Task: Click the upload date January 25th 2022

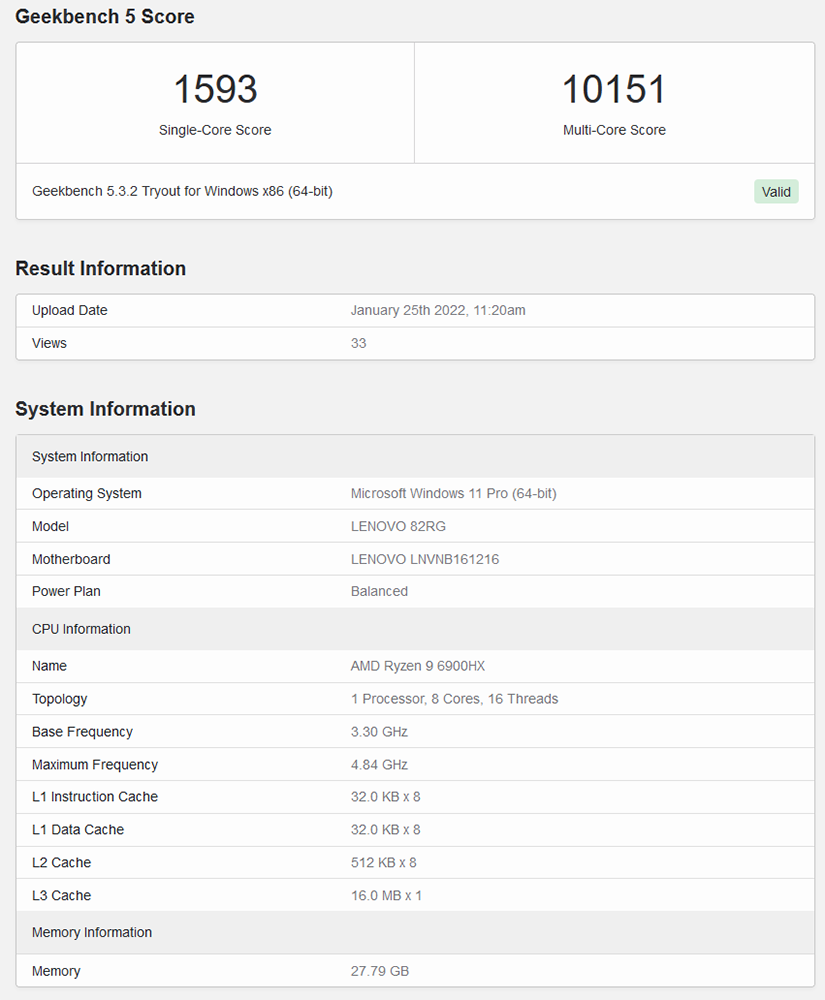Action: click(x=437, y=310)
